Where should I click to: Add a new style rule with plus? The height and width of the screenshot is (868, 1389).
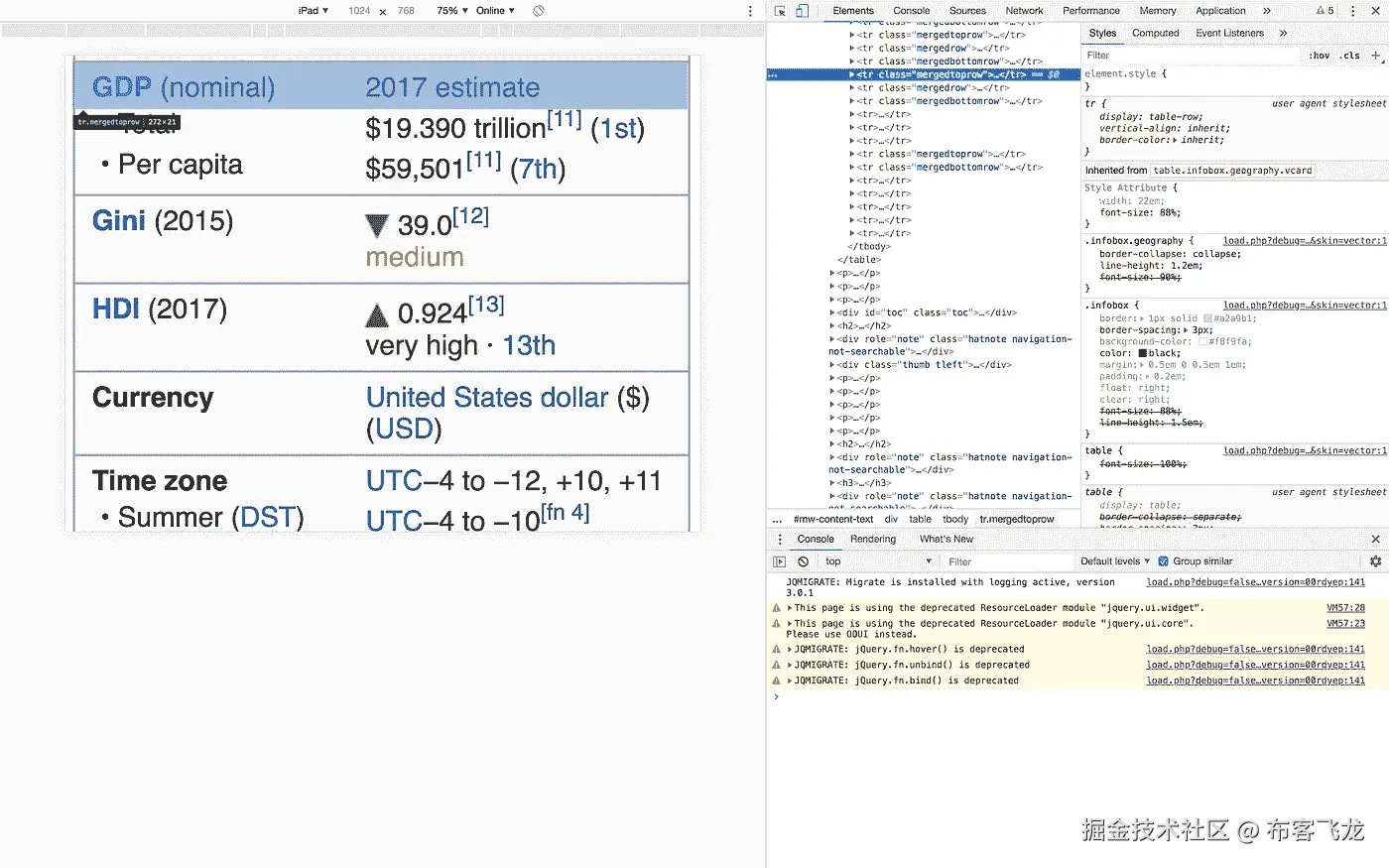pyautogui.click(x=1375, y=55)
